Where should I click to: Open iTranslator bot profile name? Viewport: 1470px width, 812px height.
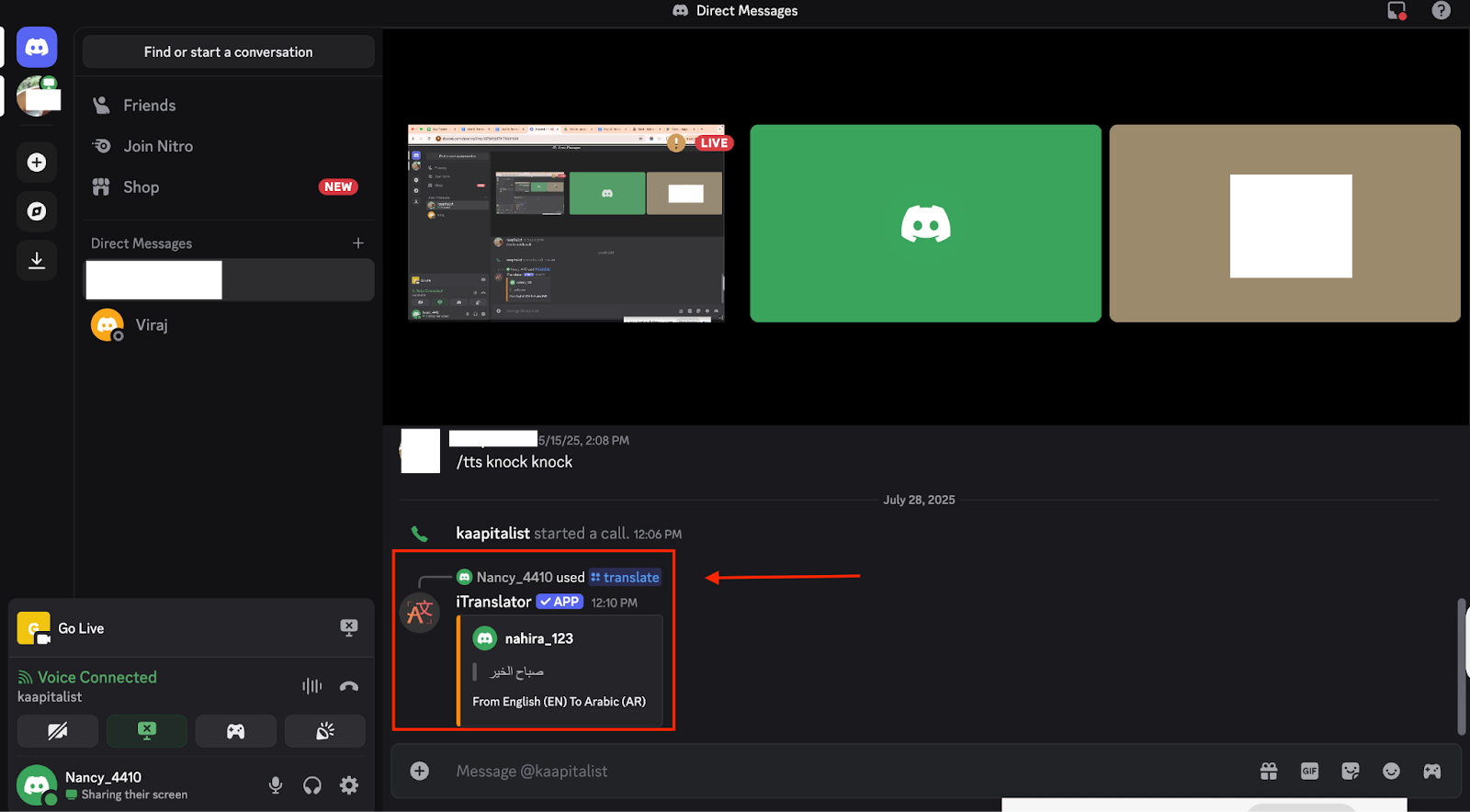[494, 602]
